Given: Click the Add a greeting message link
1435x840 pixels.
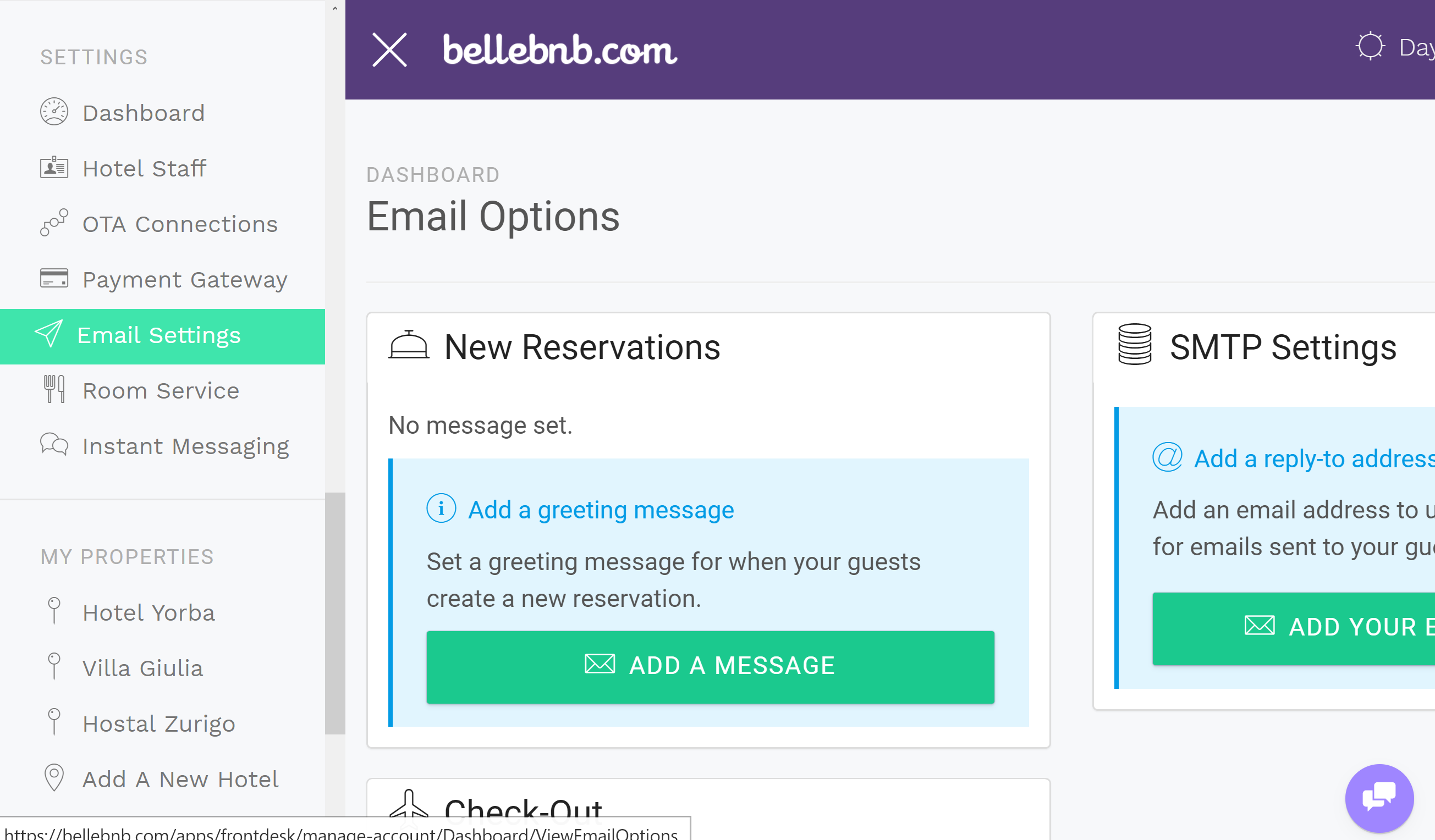Looking at the screenshot, I should (x=601, y=510).
